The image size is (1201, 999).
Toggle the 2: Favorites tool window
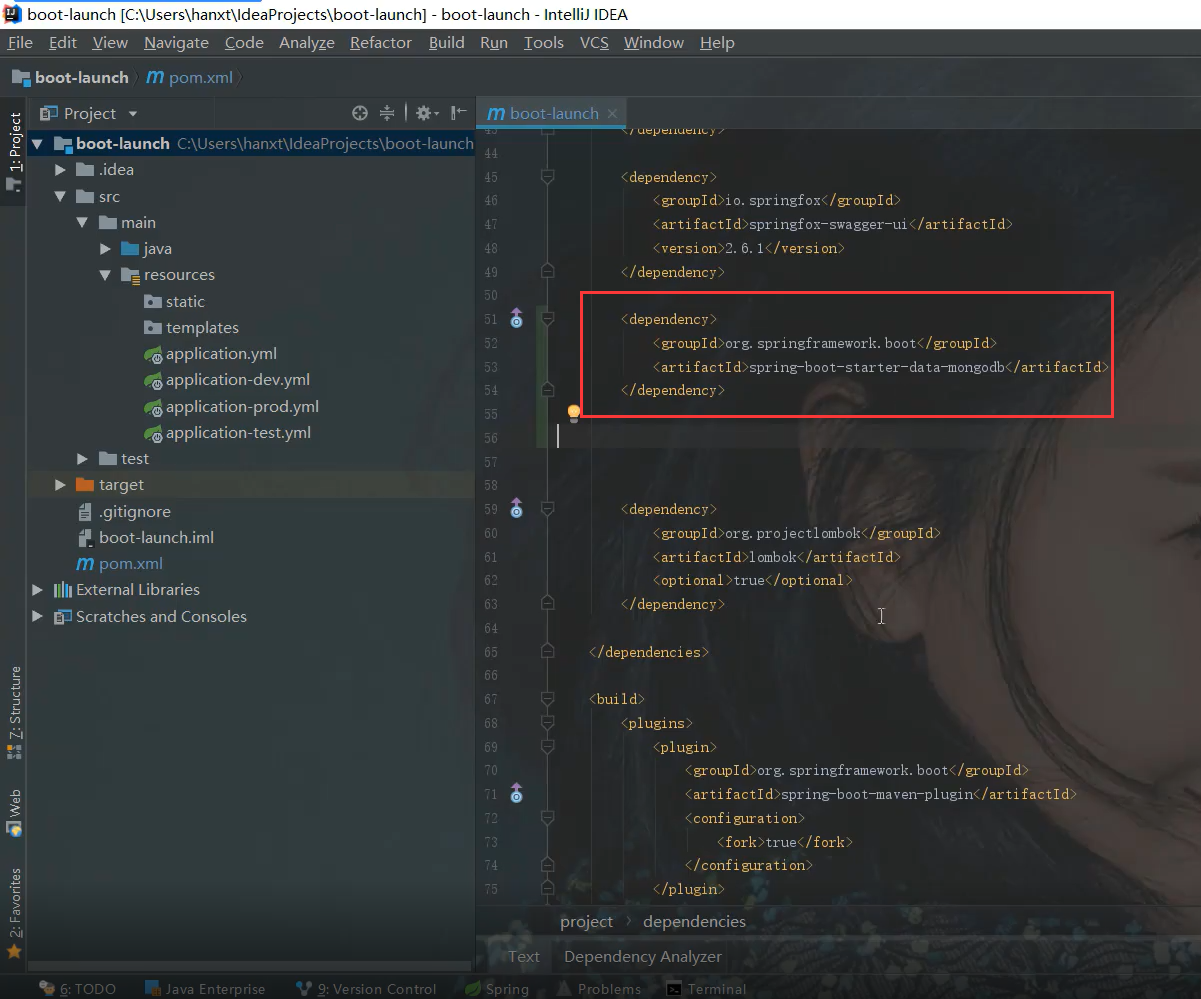(x=14, y=915)
